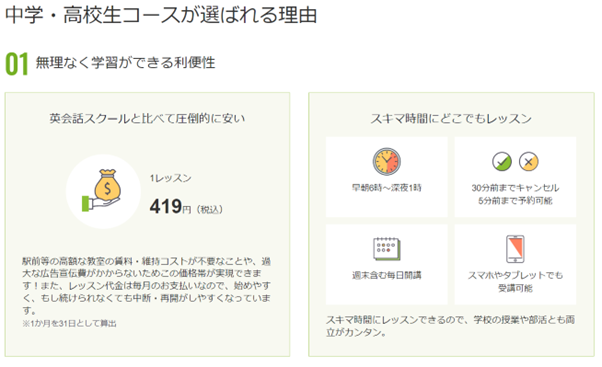The width and height of the screenshot is (602, 367).
Task: Click the yellow X circle icon
Action: [x=529, y=162]
